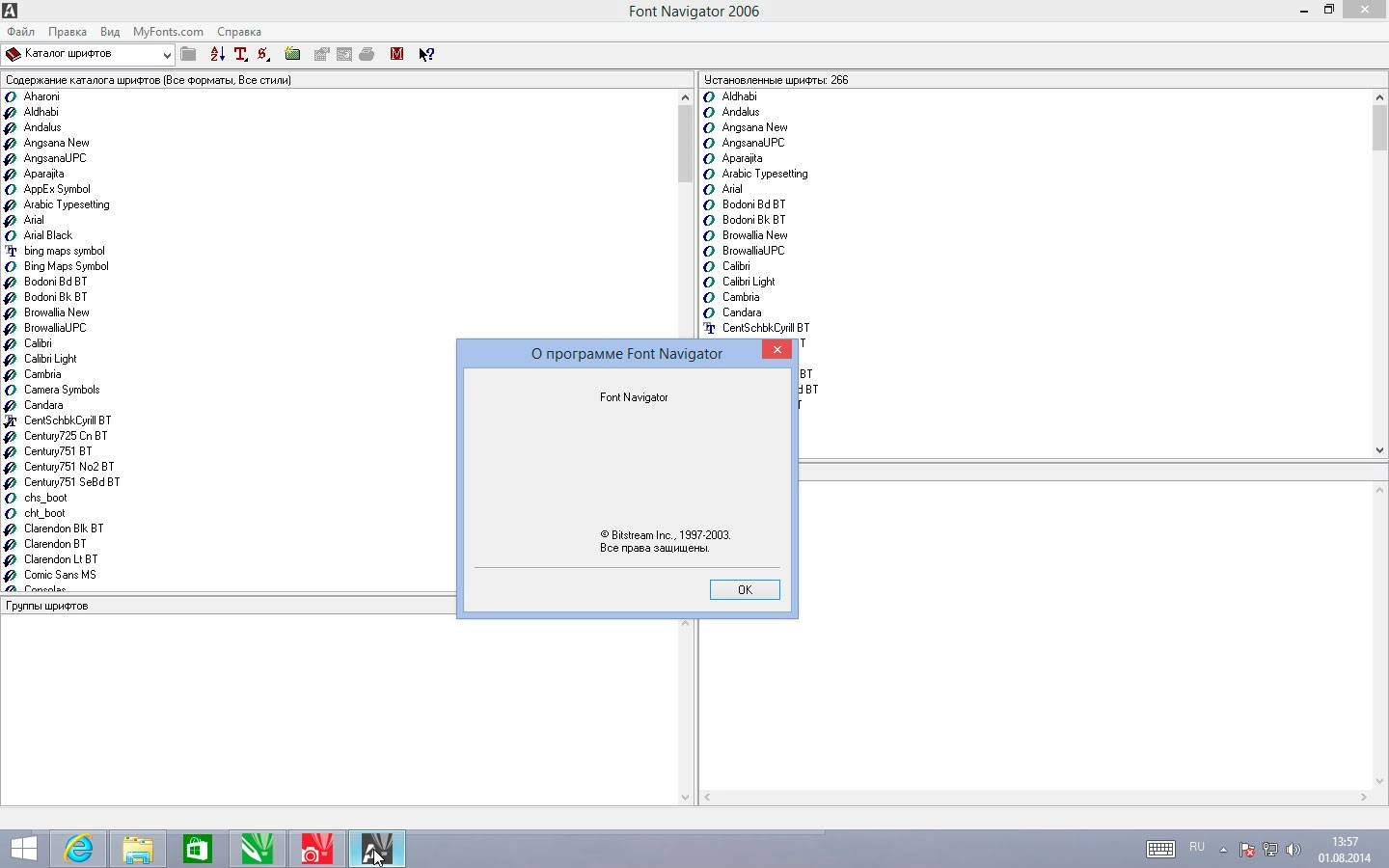This screenshot has width=1389, height=868.
Task: Launch Internet Explorer from the taskbar
Action: click(78, 849)
